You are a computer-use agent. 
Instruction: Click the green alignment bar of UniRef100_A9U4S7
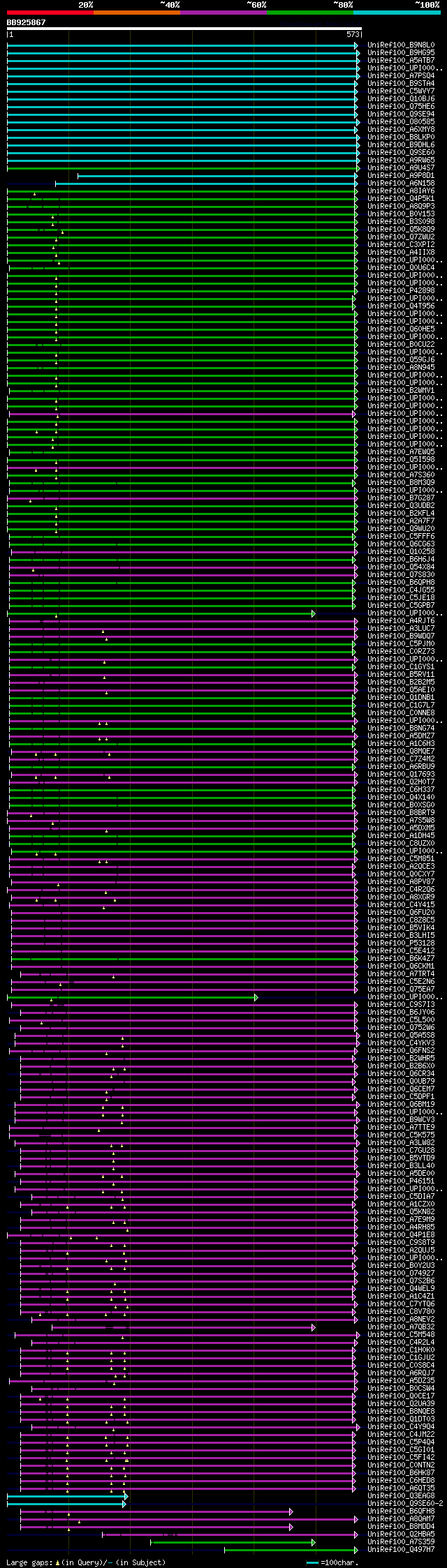click(183, 168)
